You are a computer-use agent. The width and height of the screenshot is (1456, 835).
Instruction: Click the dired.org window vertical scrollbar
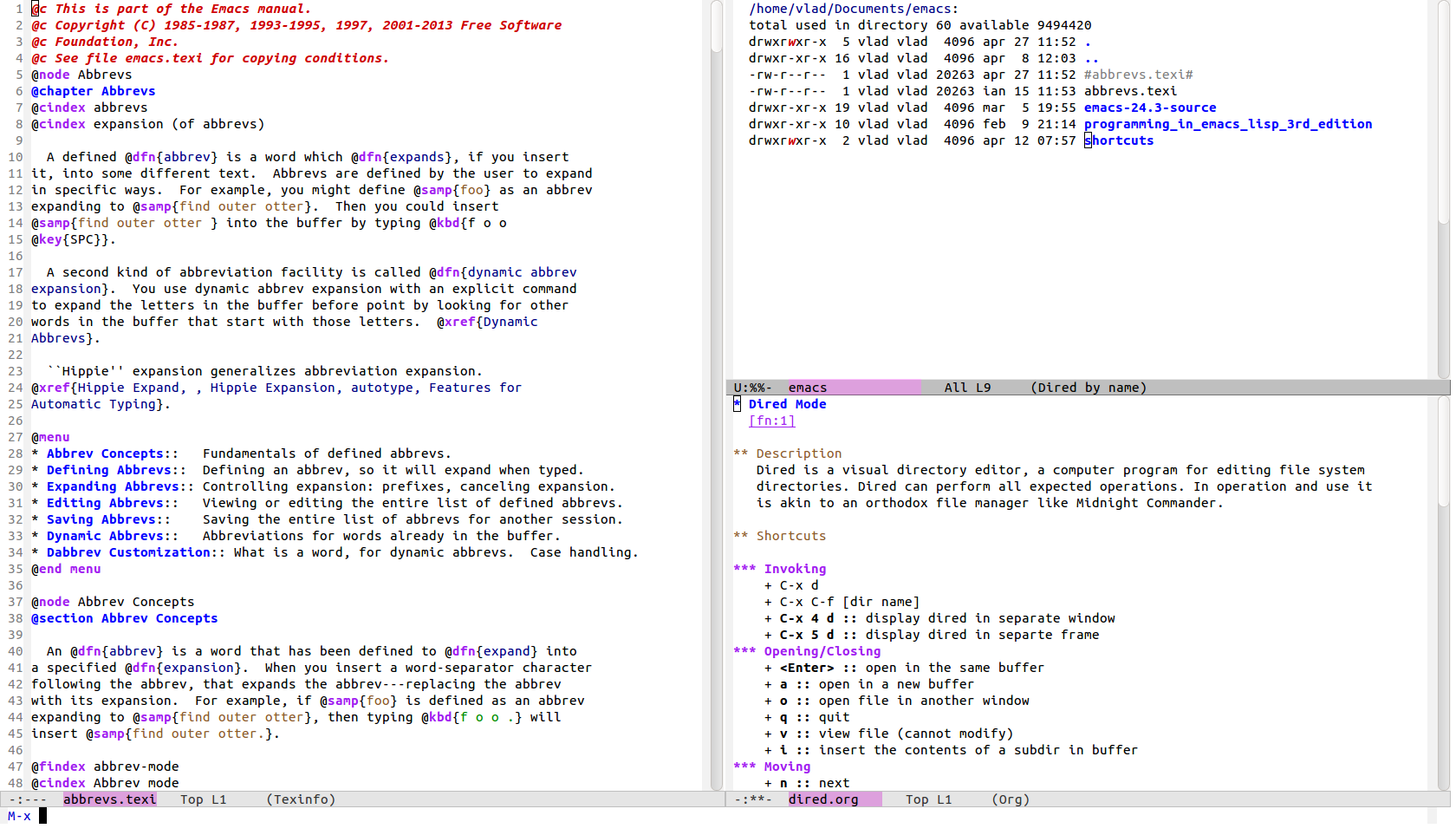1444,593
